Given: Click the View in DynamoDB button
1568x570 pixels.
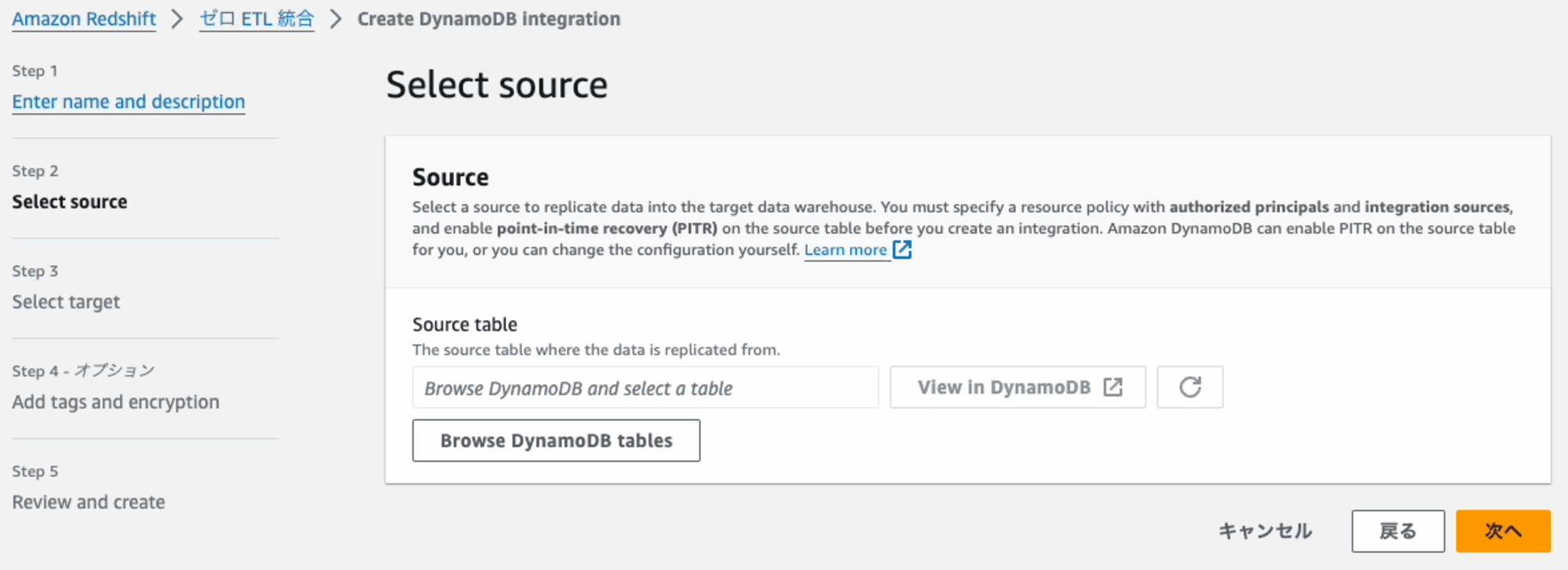Looking at the screenshot, I should pyautogui.click(x=1018, y=387).
